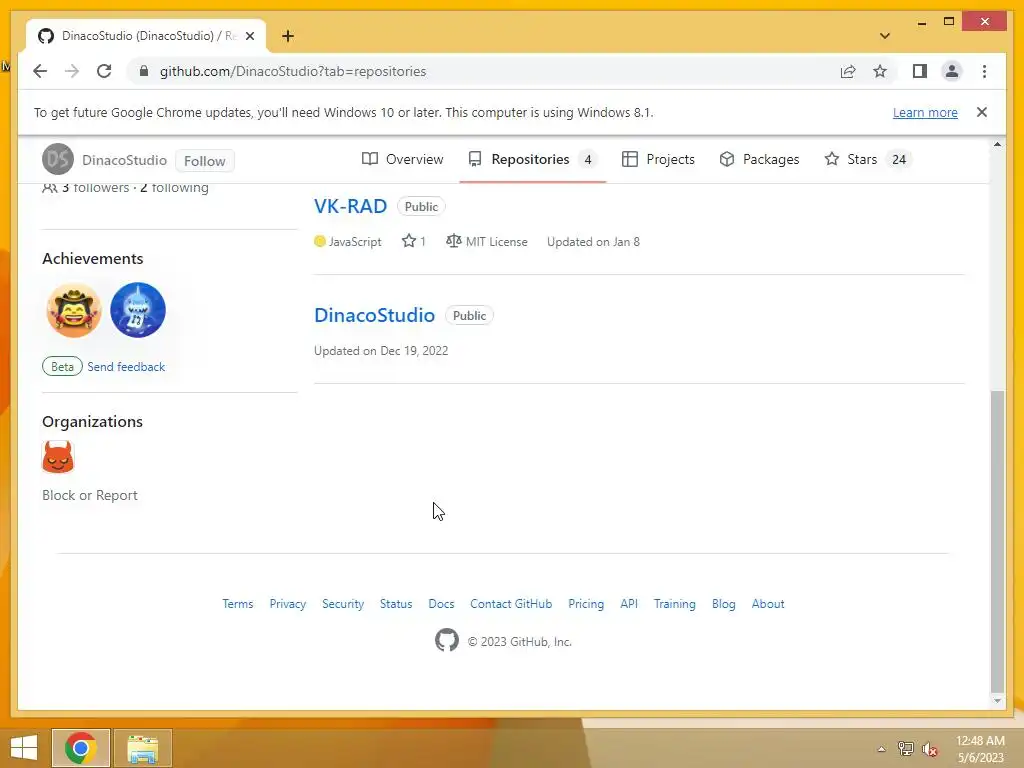This screenshot has width=1024, height=768.
Task: Open the Status footer link
Action: (x=396, y=604)
